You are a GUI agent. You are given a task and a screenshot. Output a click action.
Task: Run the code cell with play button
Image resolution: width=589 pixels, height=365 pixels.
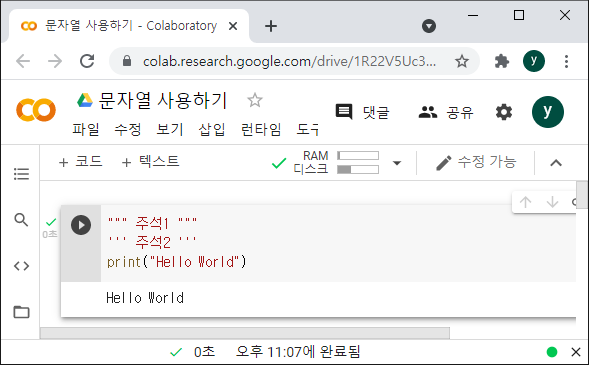point(81,225)
